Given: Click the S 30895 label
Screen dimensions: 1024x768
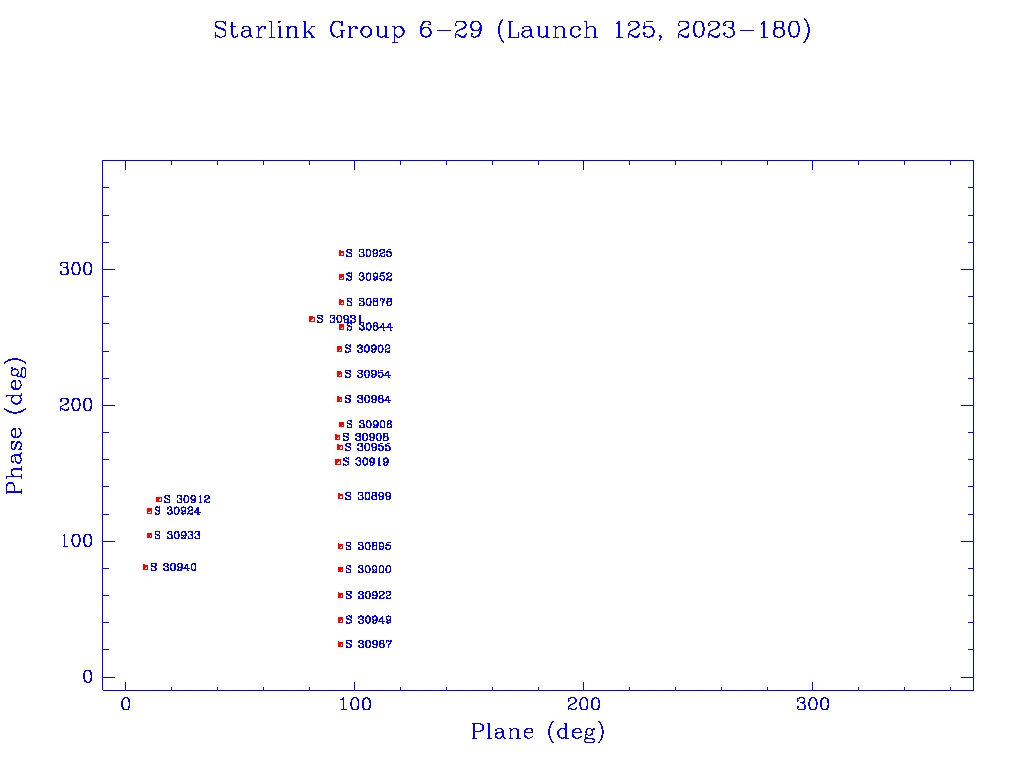Looking at the screenshot, I should [368, 546].
